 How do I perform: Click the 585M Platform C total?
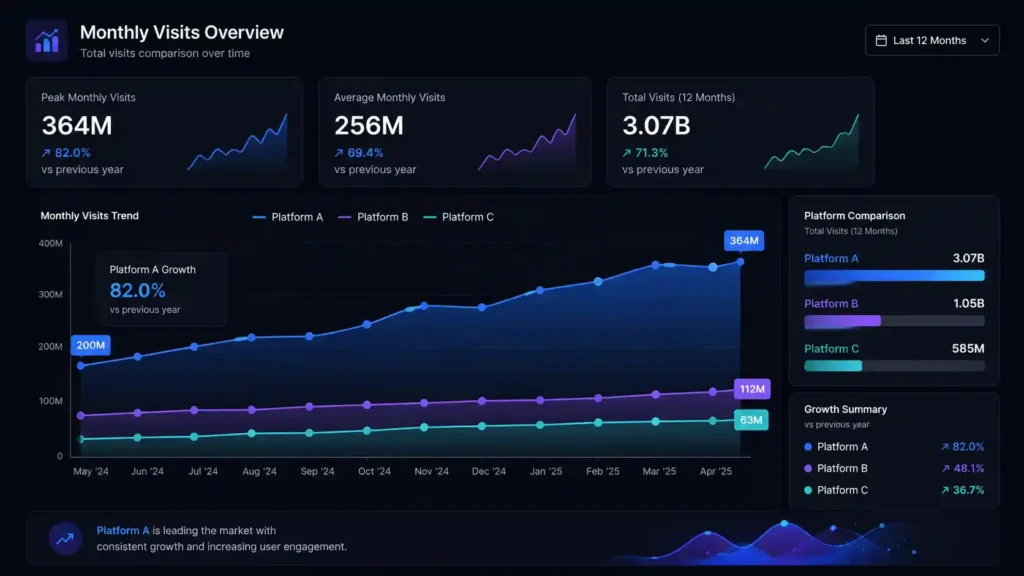tap(968, 349)
